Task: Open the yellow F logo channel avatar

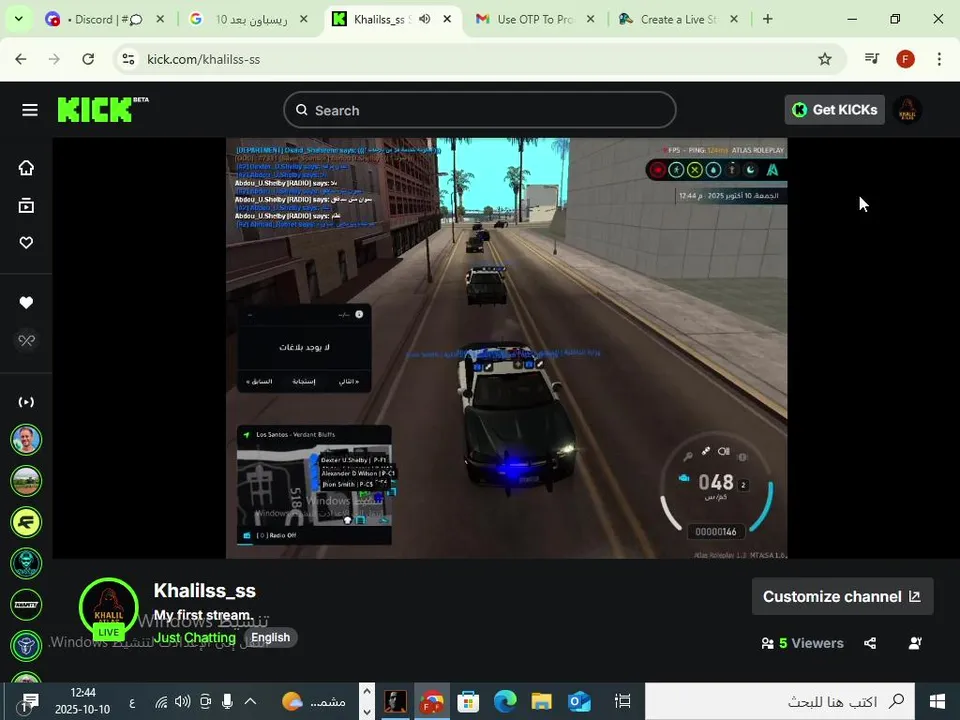Action: point(26,522)
